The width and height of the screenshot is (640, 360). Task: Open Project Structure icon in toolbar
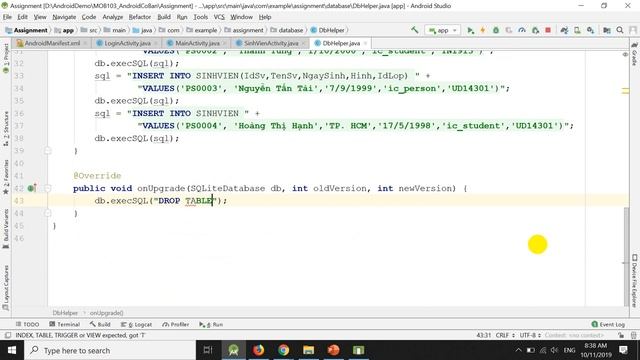[x=607, y=30]
